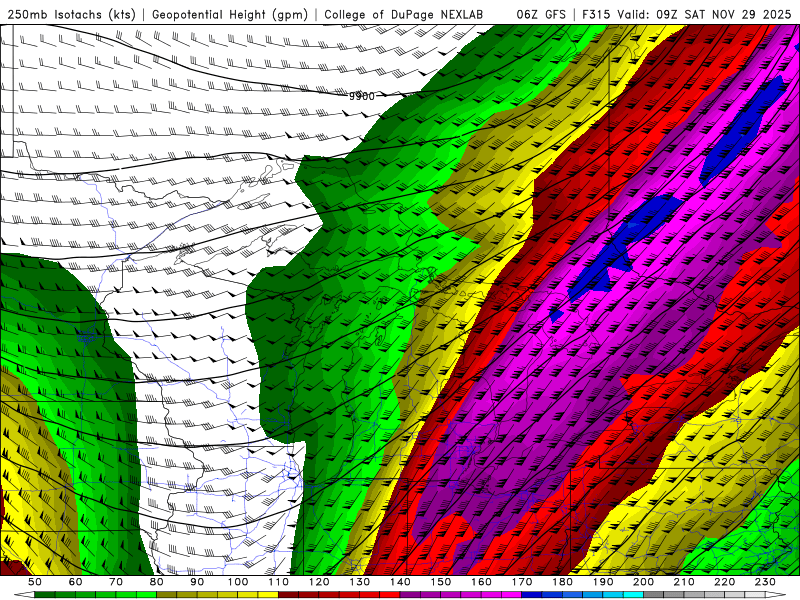
Task: Select the 70 value on the legend
Action: coord(116,582)
